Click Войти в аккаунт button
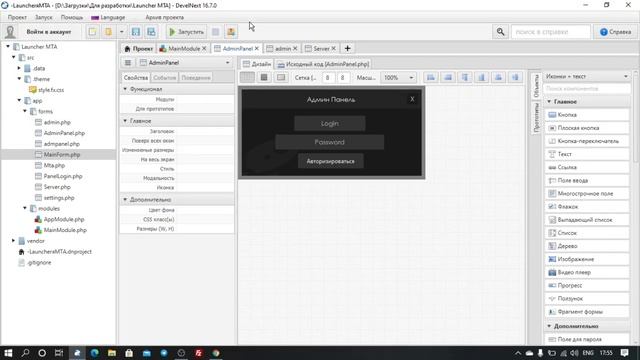This screenshot has height=360, width=640. pos(49,32)
